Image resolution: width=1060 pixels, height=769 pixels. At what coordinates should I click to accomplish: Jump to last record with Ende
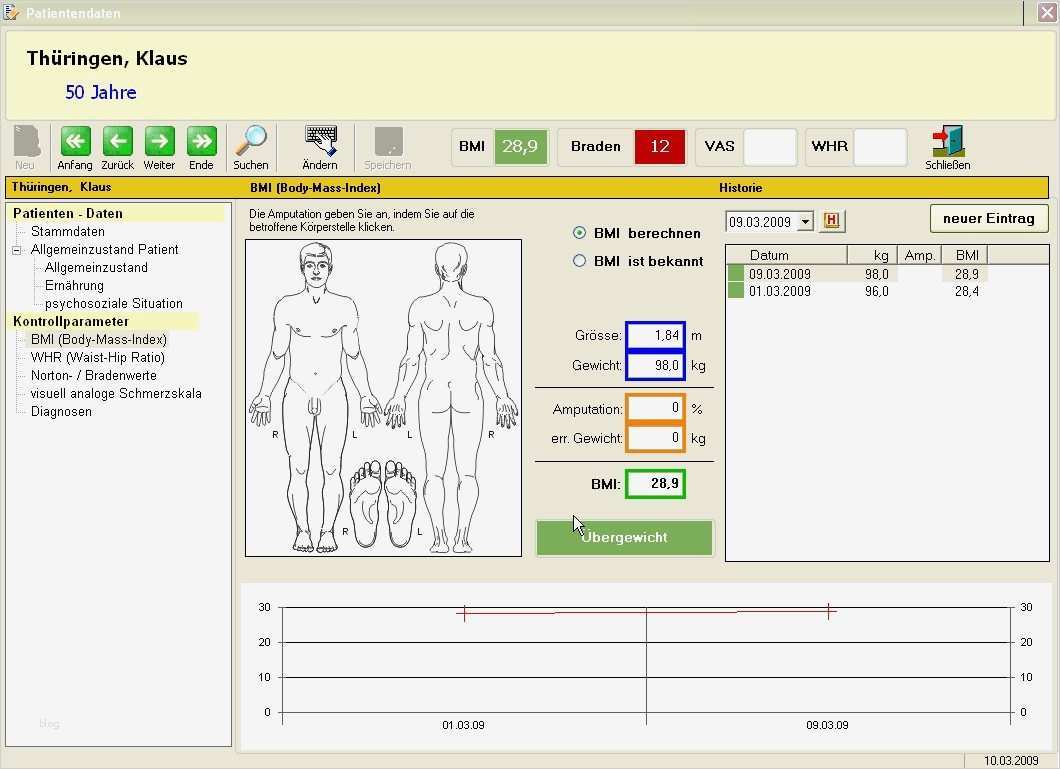(201, 141)
